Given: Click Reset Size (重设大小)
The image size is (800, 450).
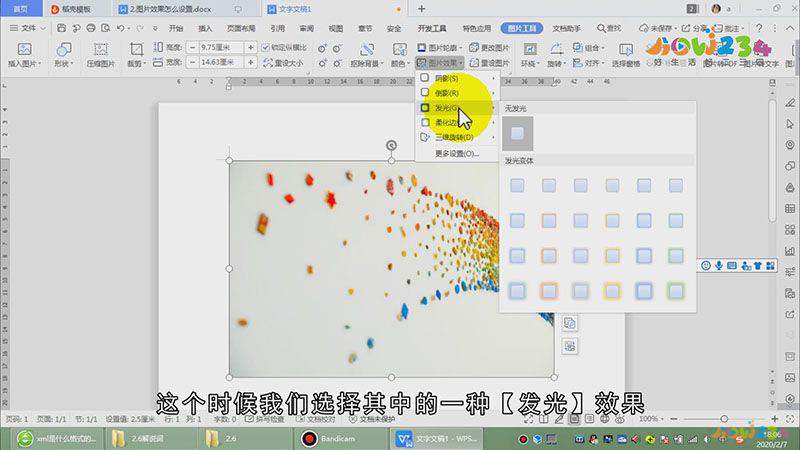Looking at the screenshot, I should coord(283,63).
